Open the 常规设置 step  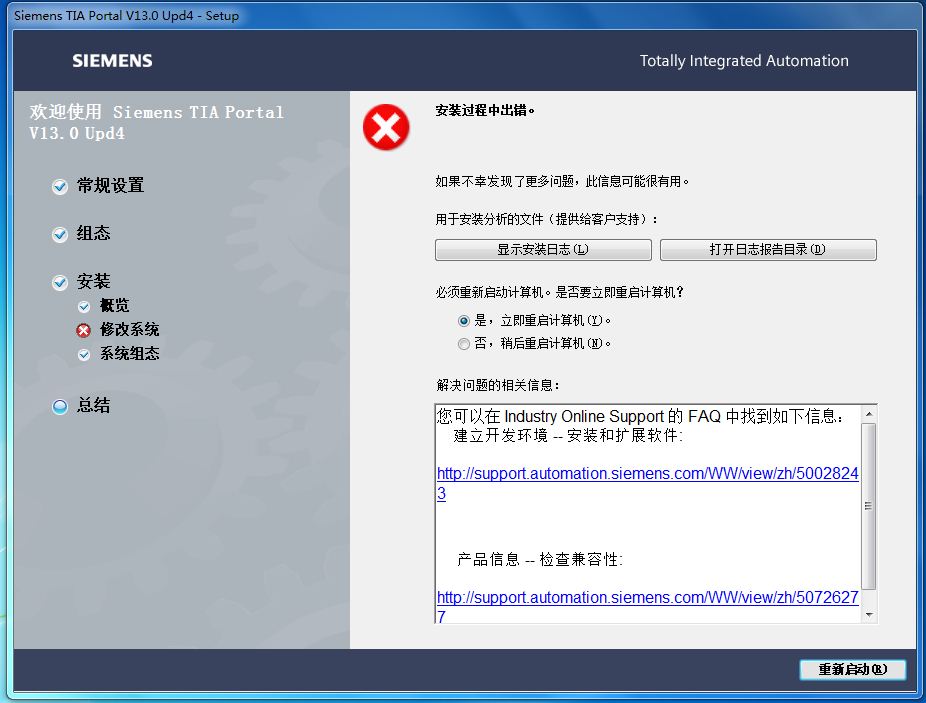point(110,185)
